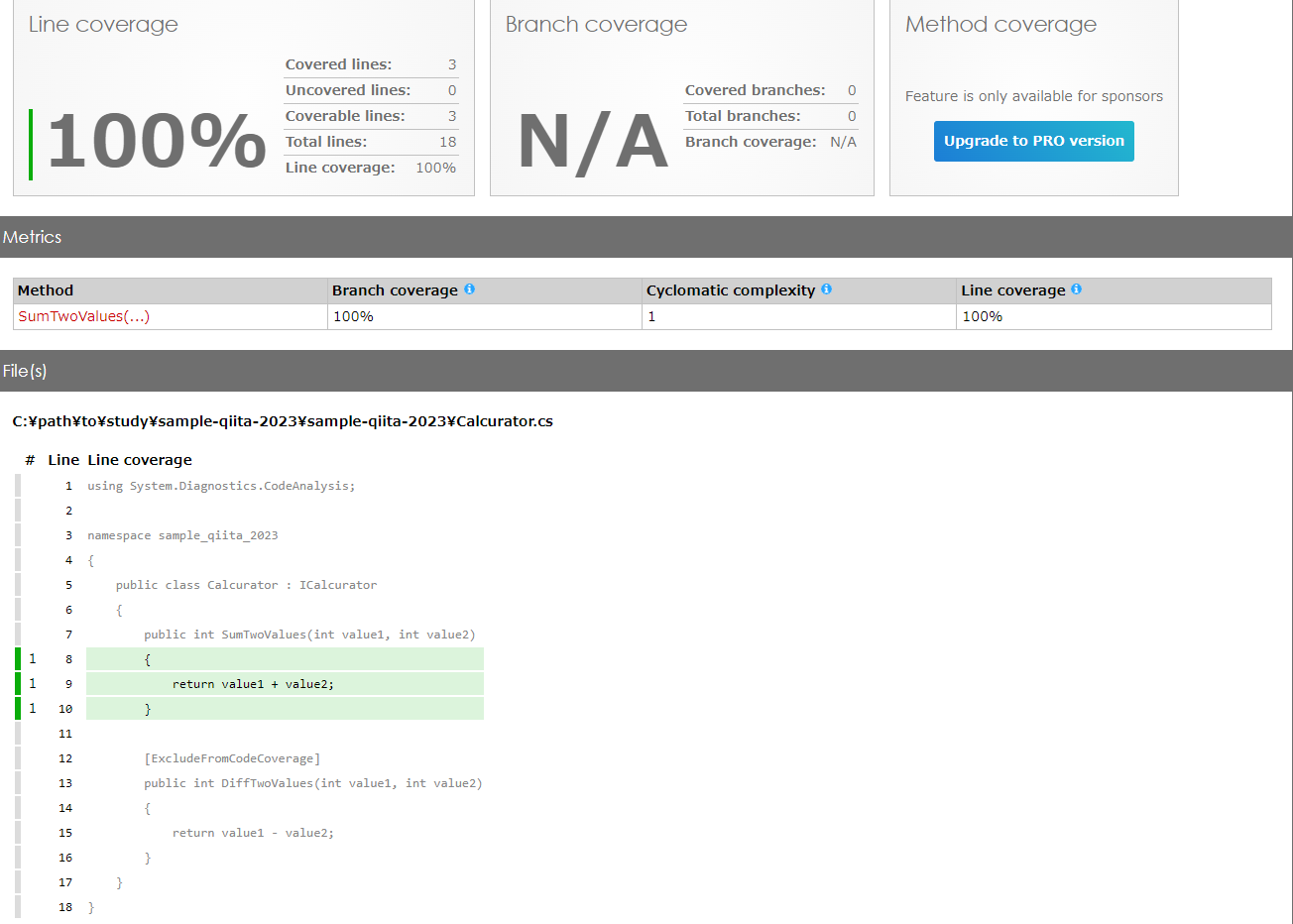Click the SumTwoValues method declaration line
This screenshot has width=1293, height=924.
click(x=309, y=635)
